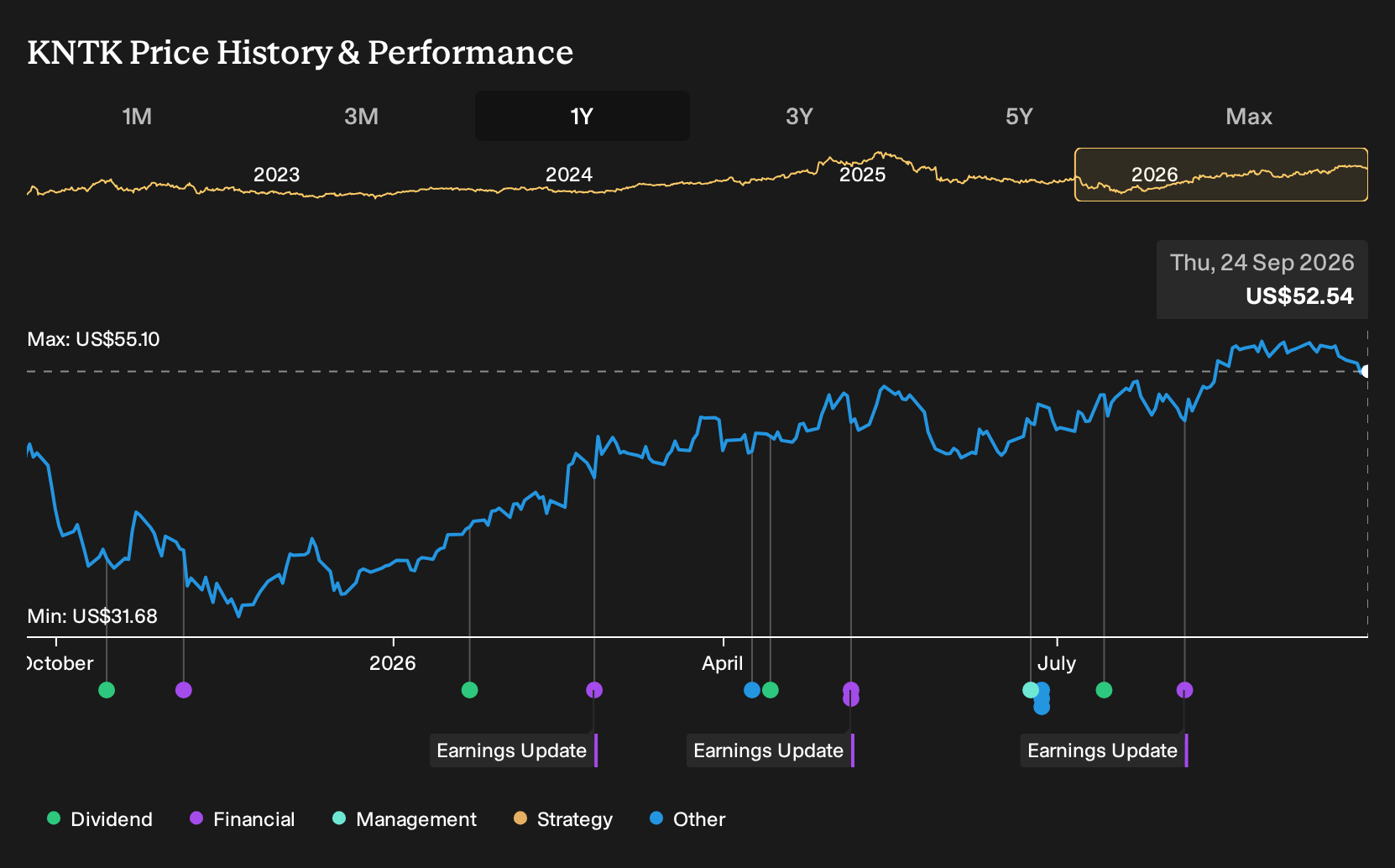Click the purple financial marker after October
Viewport: 1395px width, 868px height.
(x=184, y=690)
